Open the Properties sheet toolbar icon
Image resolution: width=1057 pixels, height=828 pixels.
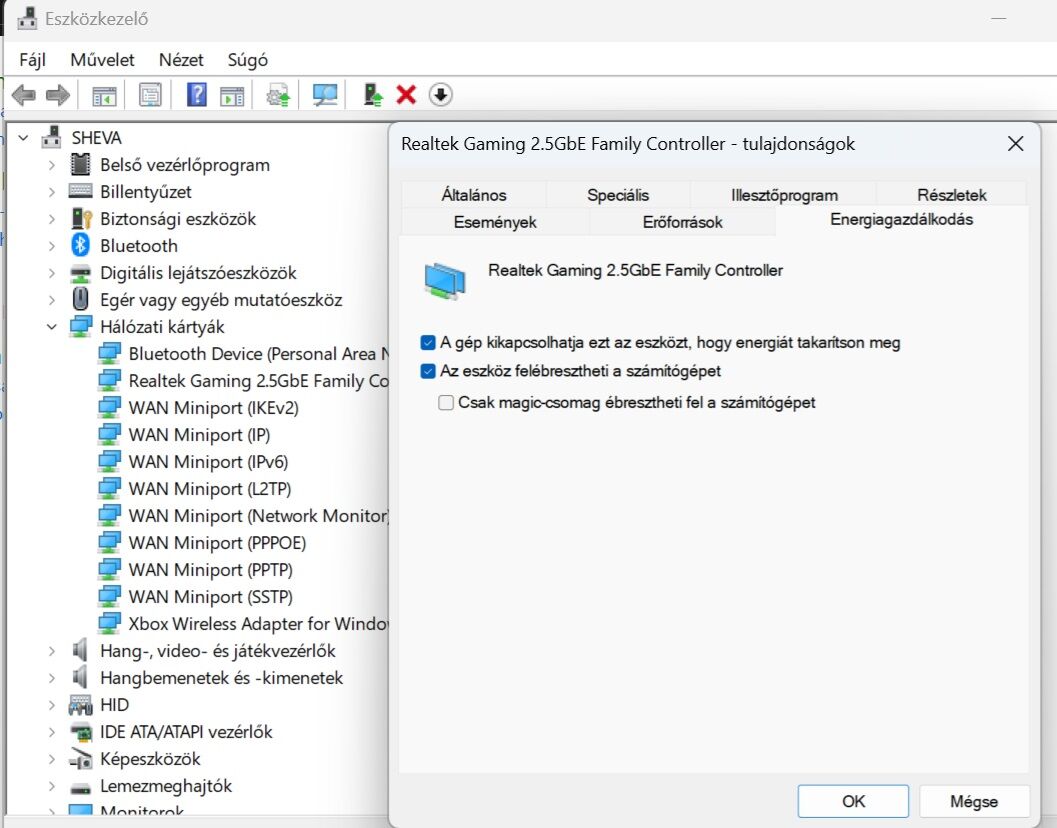tap(150, 95)
